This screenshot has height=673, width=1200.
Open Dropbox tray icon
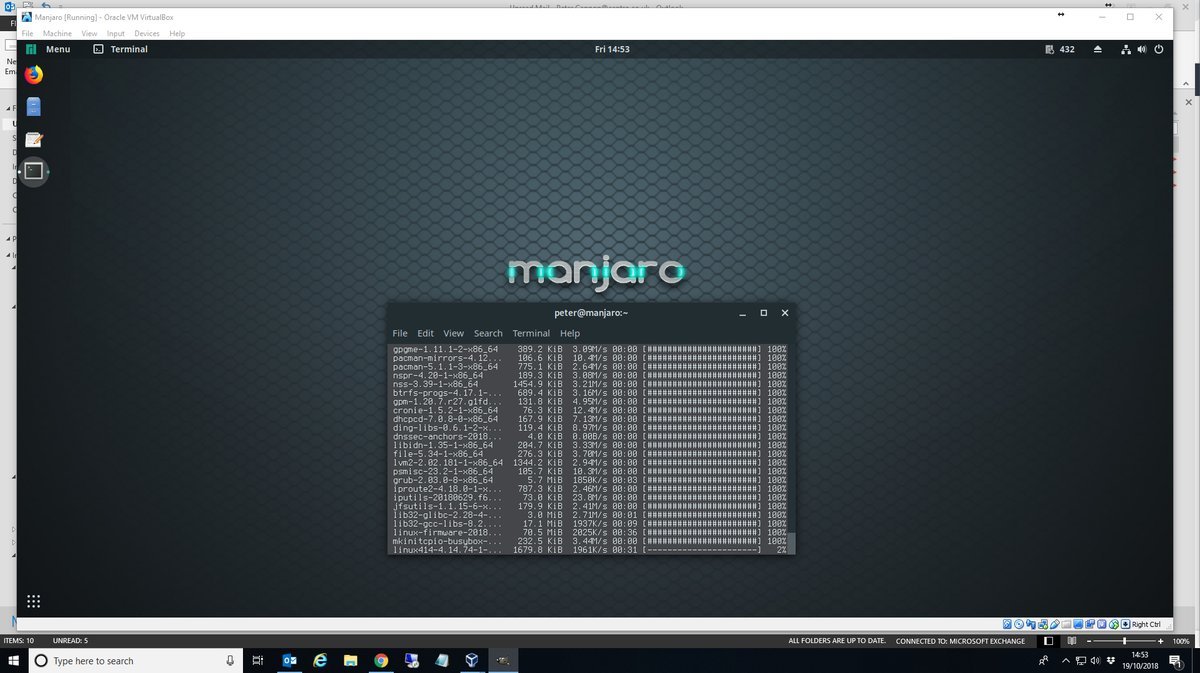coord(1111,660)
